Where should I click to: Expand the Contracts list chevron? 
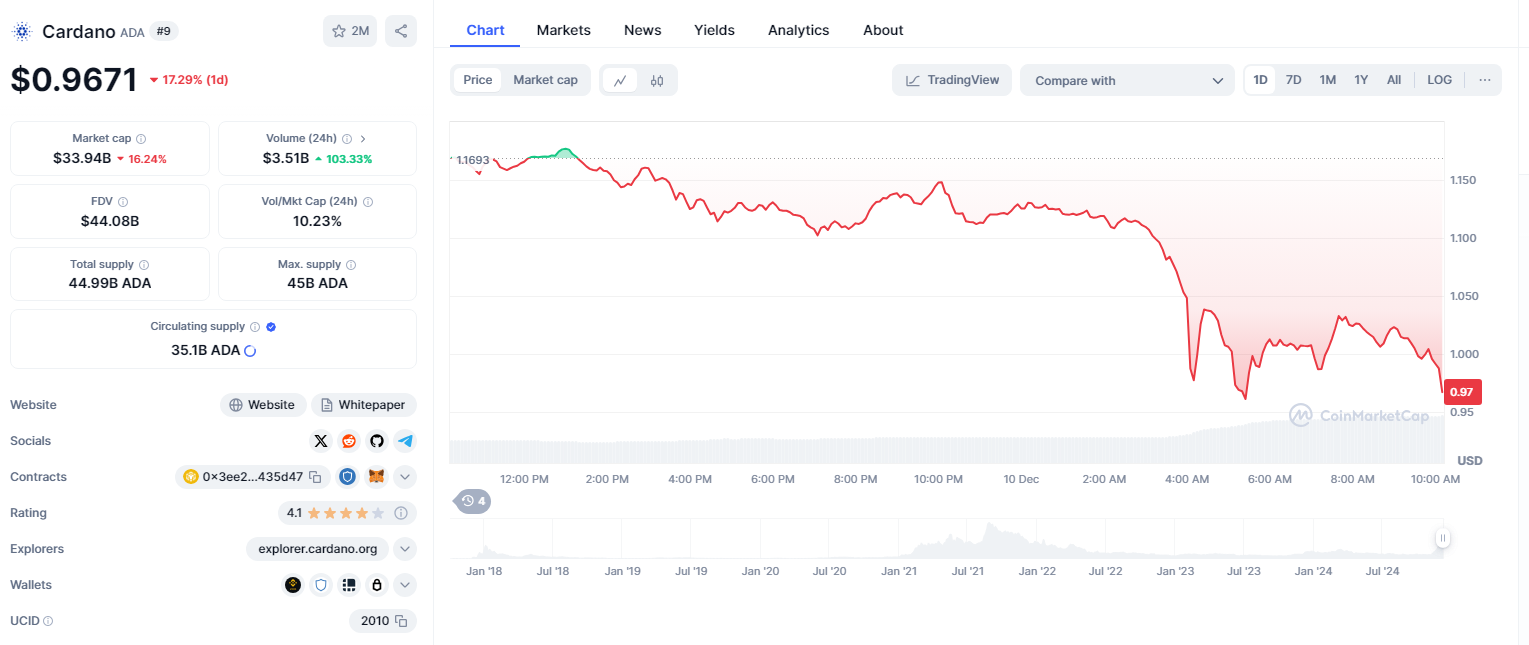[405, 477]
